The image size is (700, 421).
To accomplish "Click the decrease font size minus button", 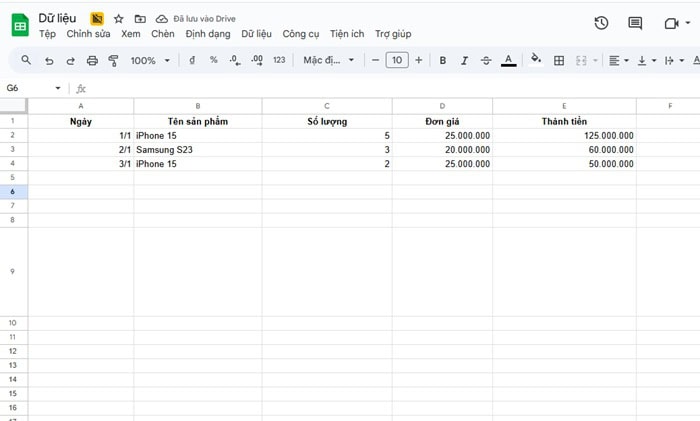I will pos(376,61).
